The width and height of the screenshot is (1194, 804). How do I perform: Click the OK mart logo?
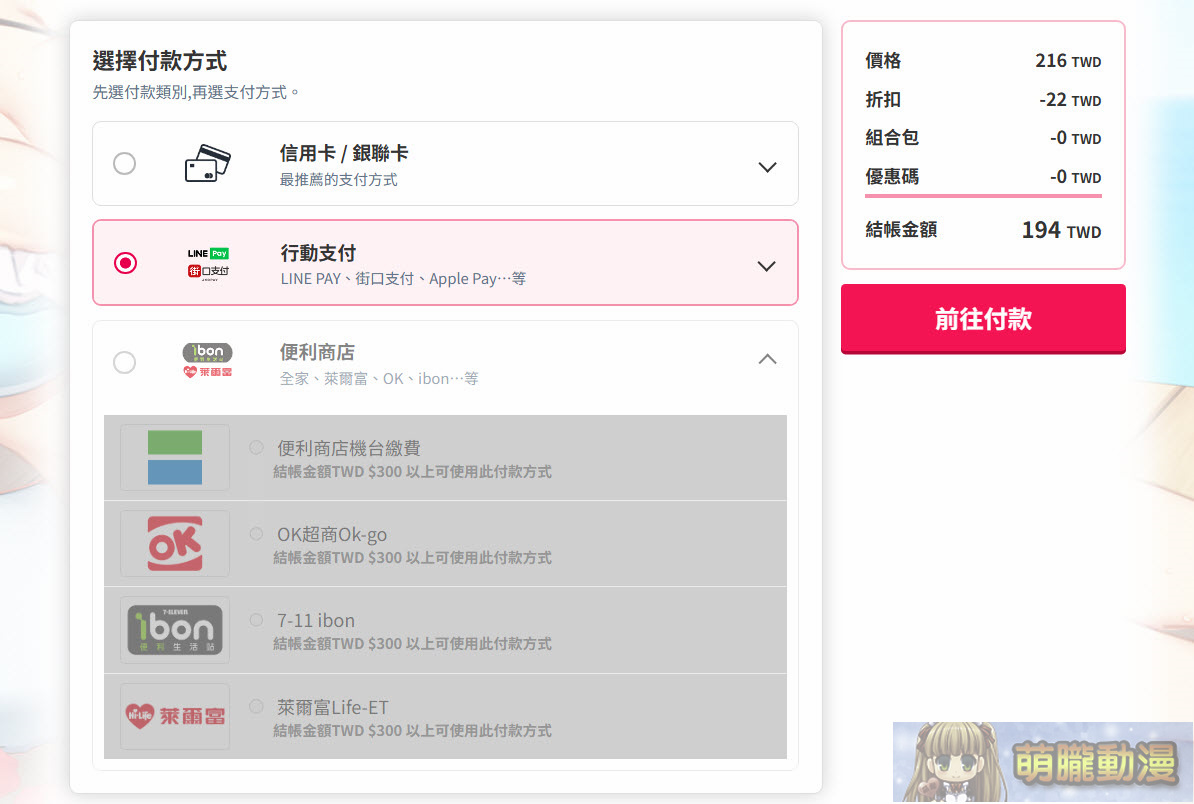pyautogui.click(x=175, y=544)
